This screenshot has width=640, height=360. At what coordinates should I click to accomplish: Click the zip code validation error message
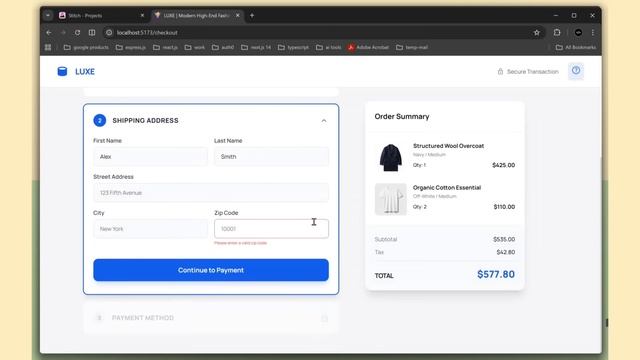click(240, 243)
